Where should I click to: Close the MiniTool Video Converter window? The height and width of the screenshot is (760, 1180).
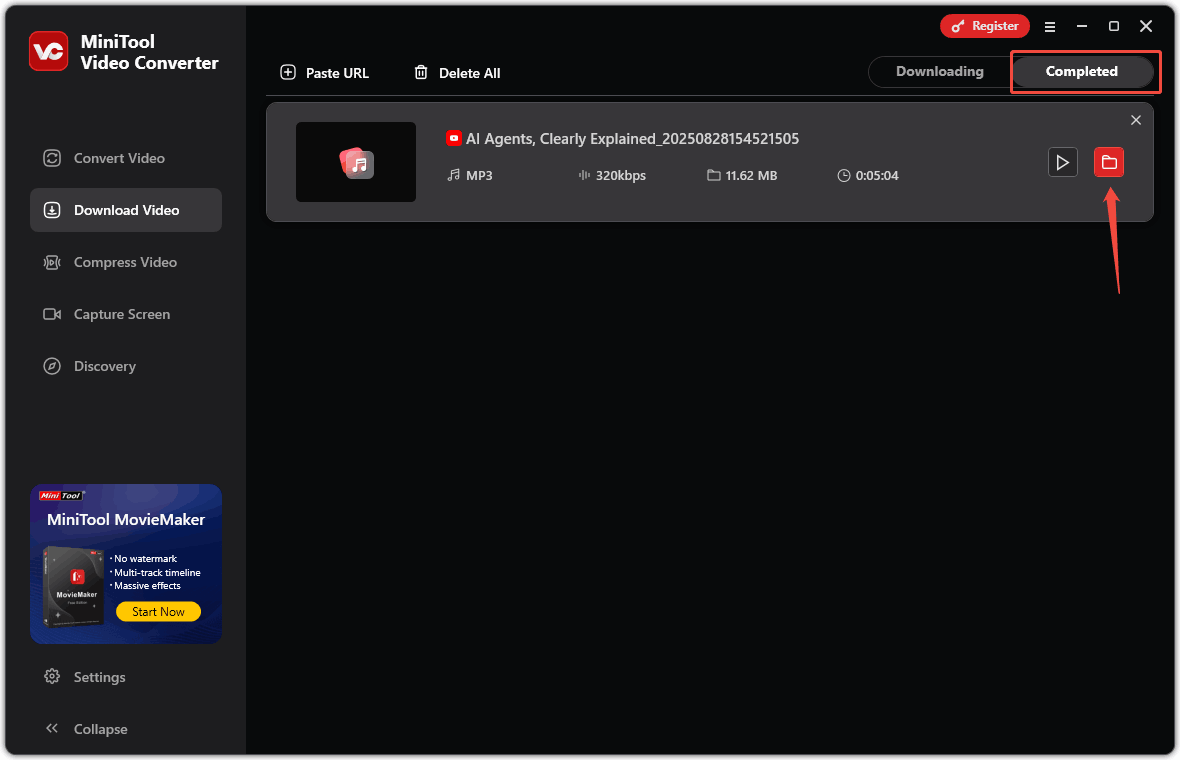[1146, 26]
